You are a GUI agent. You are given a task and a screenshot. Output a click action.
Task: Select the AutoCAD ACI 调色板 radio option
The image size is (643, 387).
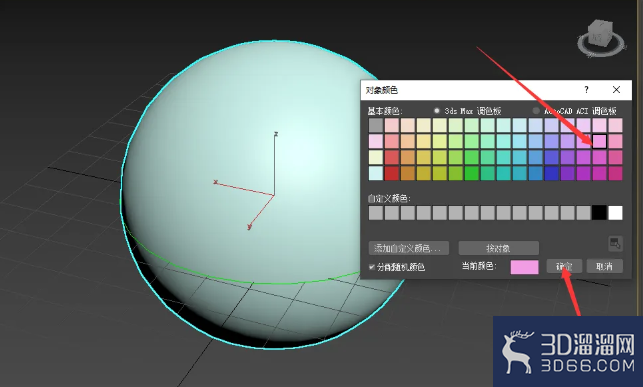point(536,111)
